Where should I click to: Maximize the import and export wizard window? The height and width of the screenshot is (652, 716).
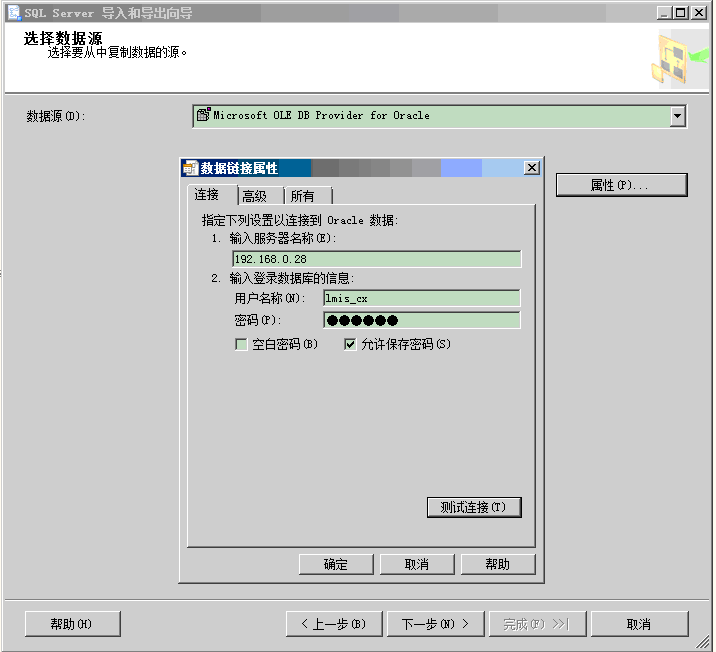[x=681, y=12]
